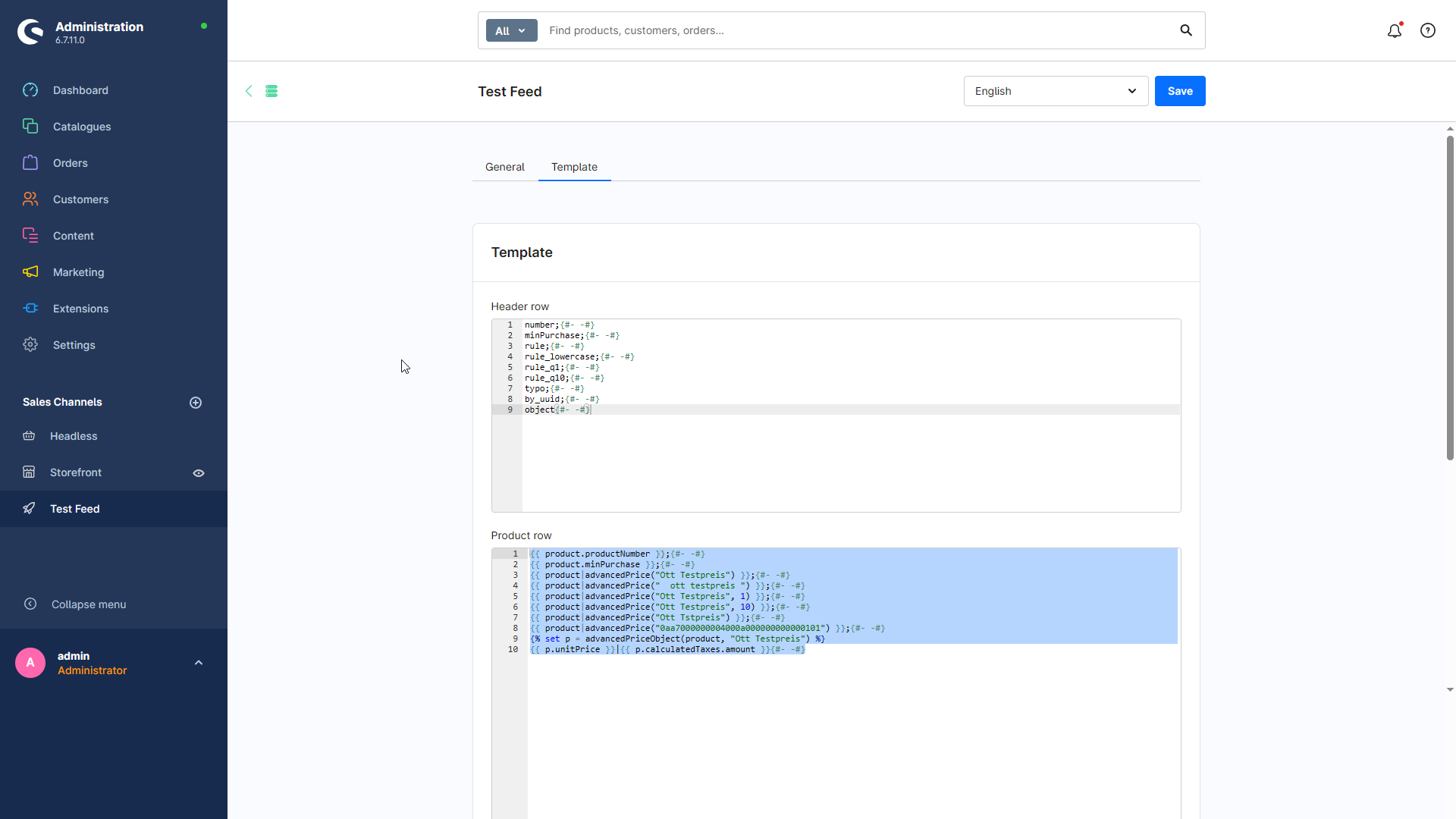This screenshot has height=819, width=1456.
Task: Click the back arrow next to Test Feed
Action: pos(249,91)
